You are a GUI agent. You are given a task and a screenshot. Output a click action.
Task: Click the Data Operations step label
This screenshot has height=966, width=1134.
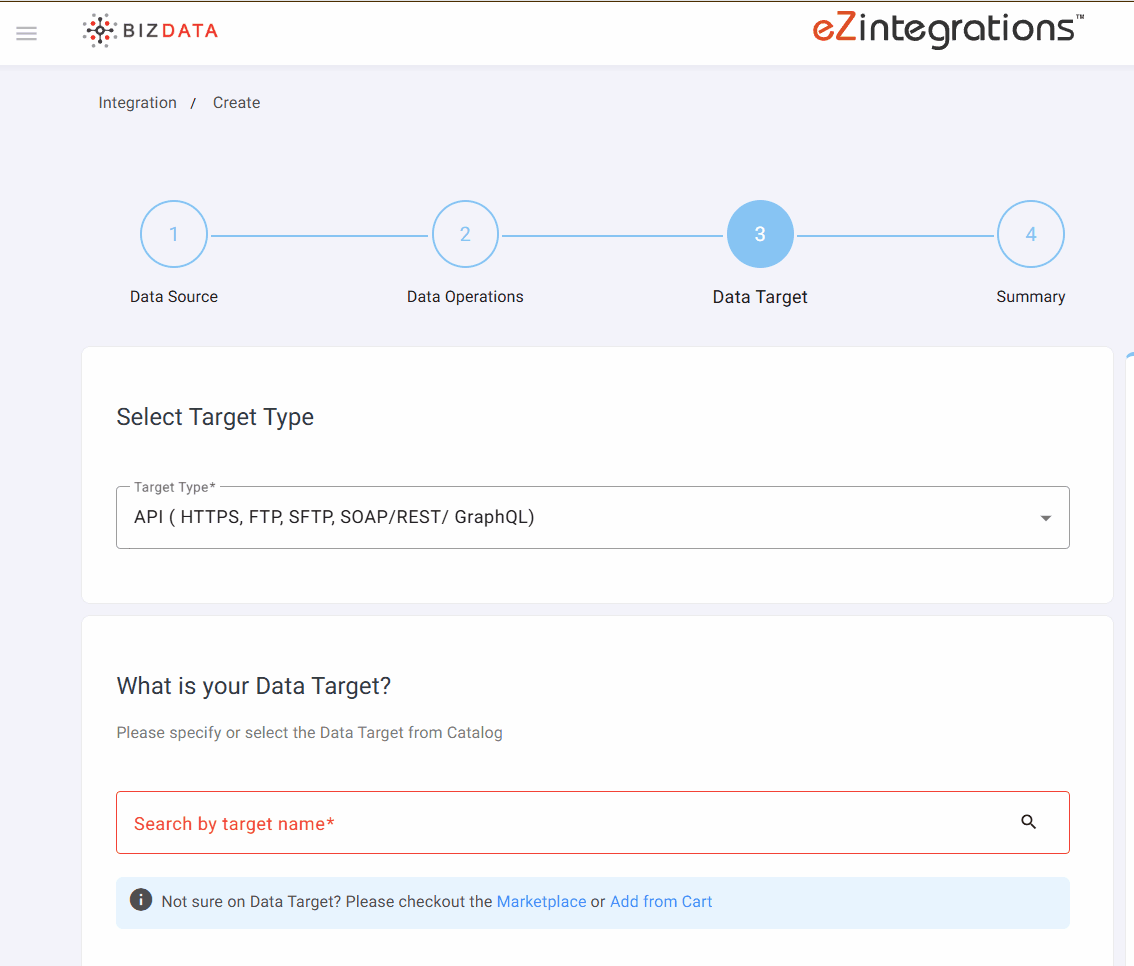(465, 297)
